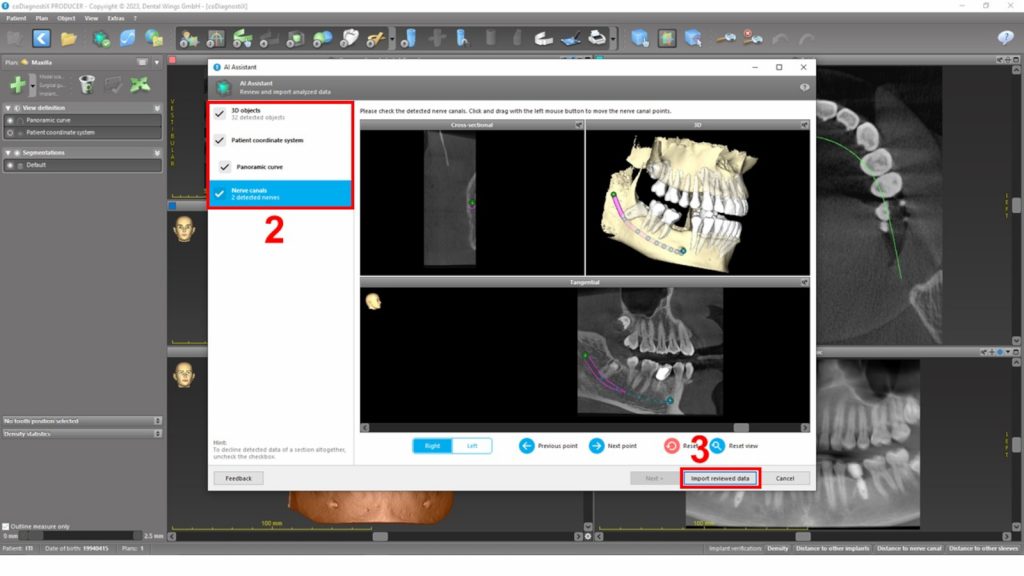Open the yellow folder icon in toolbar
Screen dimensions: 1024x576
(68, 39)
